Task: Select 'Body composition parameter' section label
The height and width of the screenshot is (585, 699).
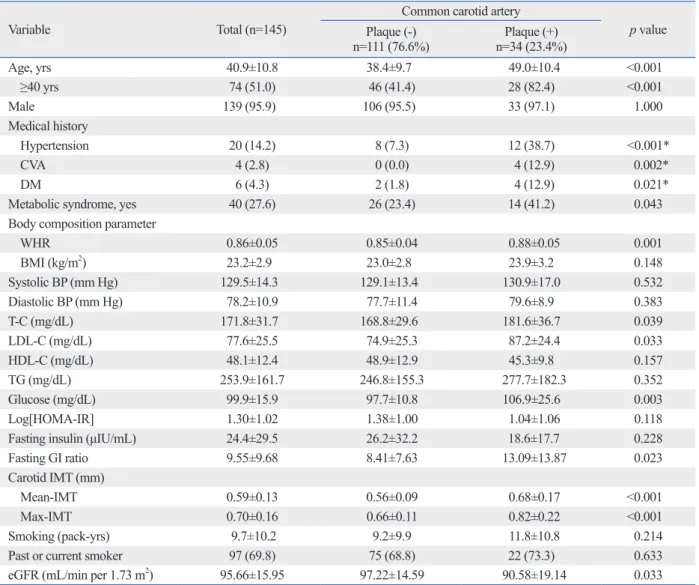Action: 82,224
